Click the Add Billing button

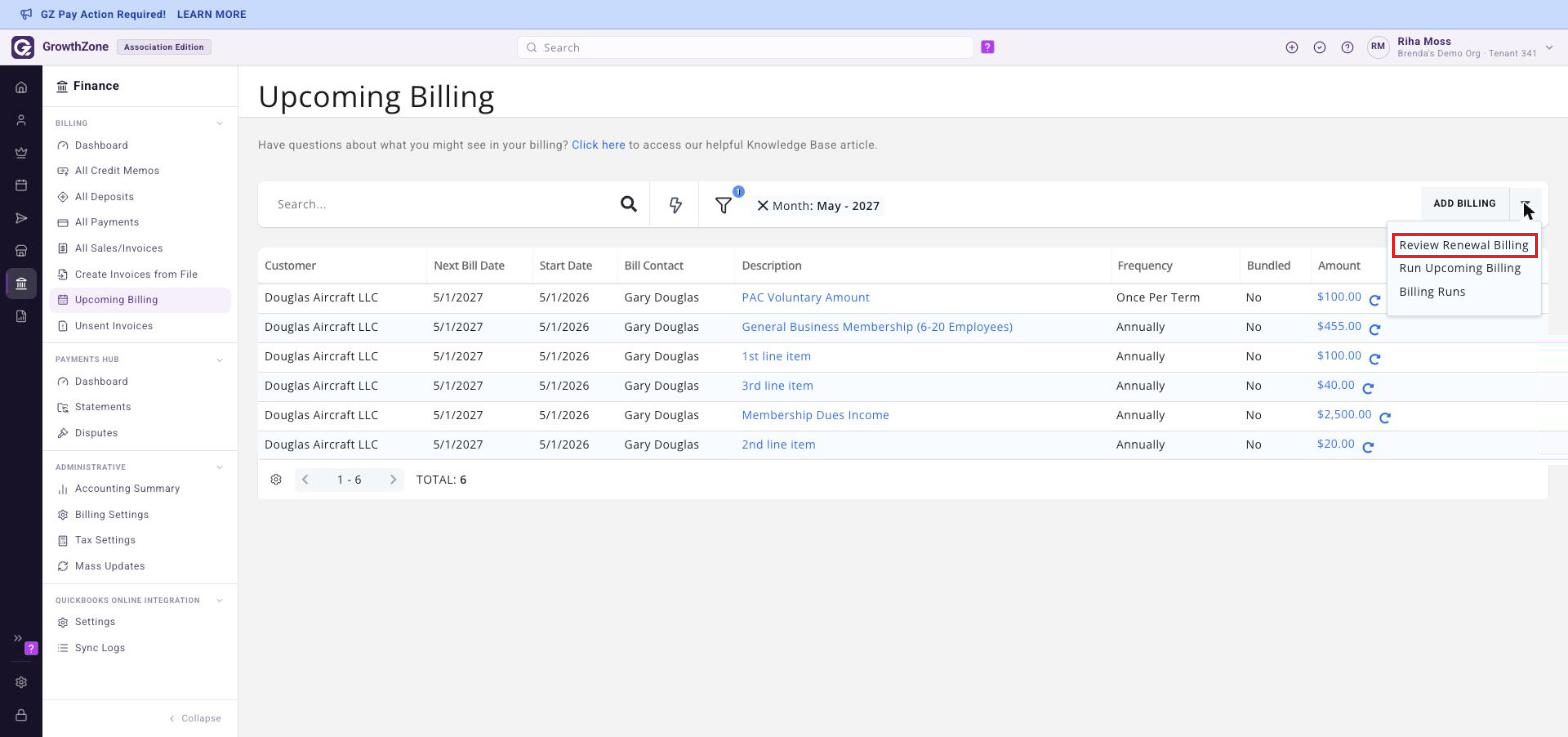coord(1464,204)
